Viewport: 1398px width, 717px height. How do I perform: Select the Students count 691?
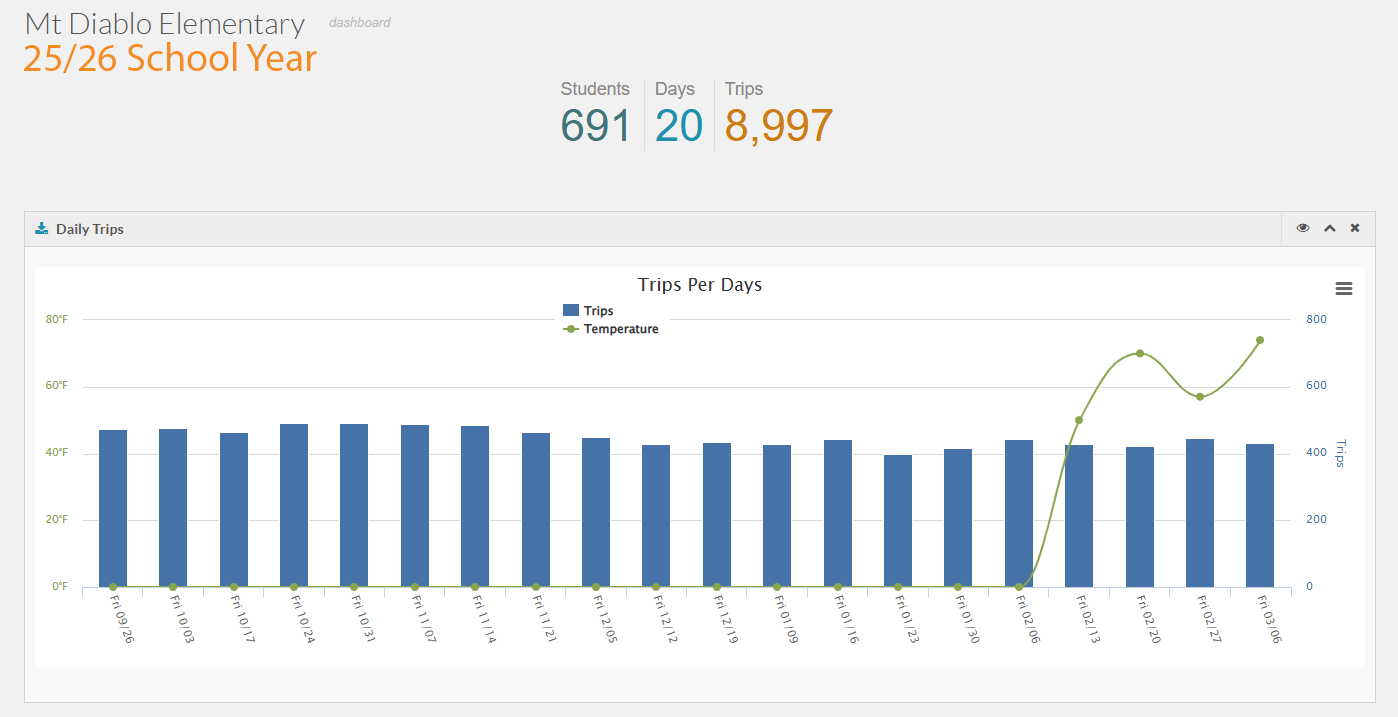click(596, 127)
